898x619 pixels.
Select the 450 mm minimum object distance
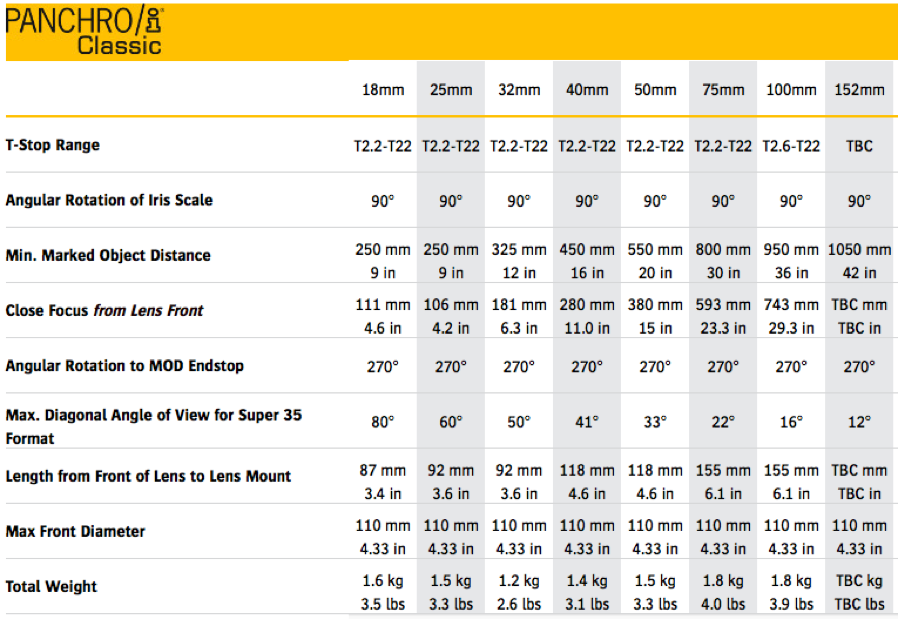pos(587,250)
